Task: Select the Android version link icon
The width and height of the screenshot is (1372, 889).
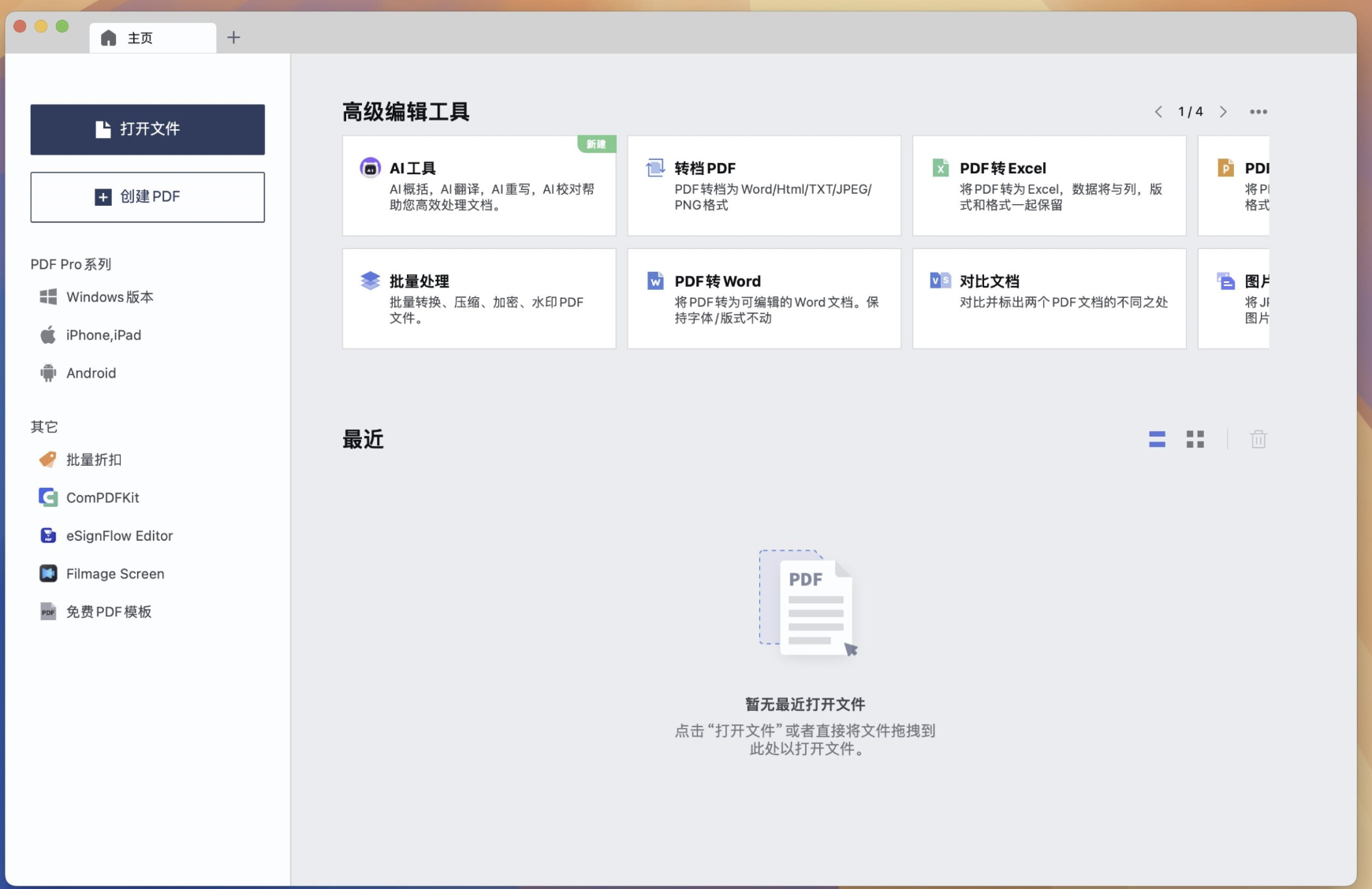Action: (48, 373)
